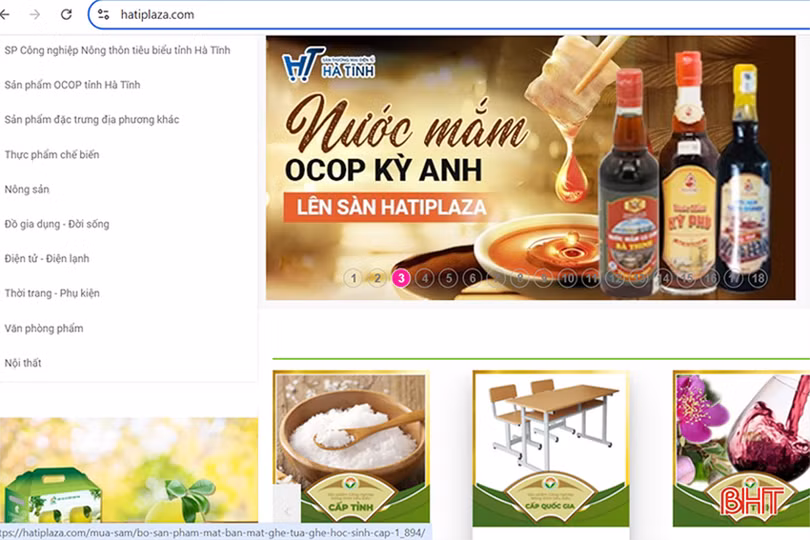Expand Thời trang - Phụ kiện category
810x540 pixels.
(52, 293)
